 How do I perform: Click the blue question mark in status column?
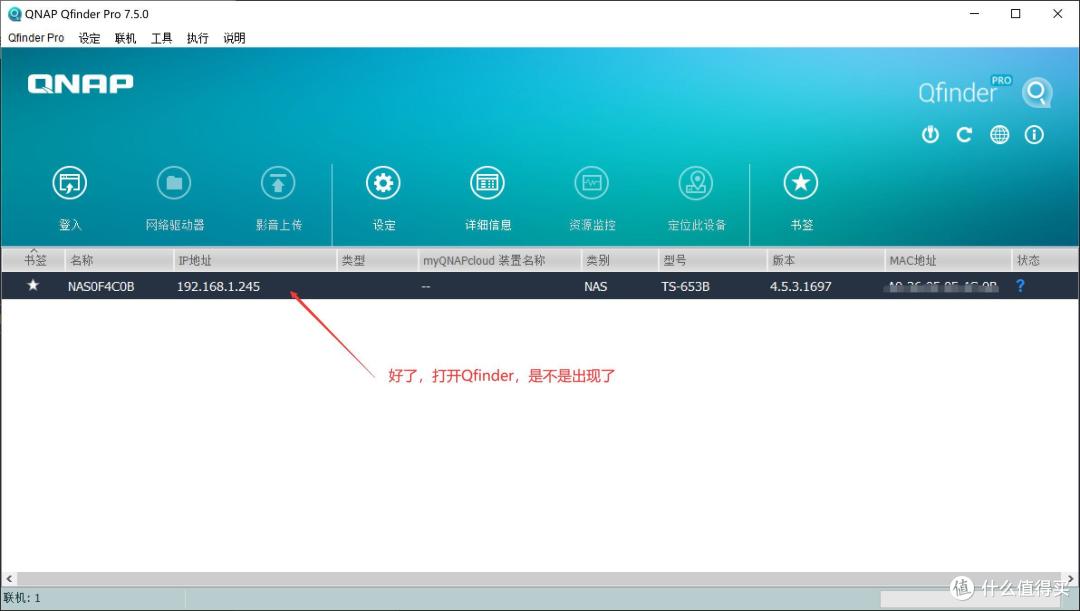[1019, 286]
